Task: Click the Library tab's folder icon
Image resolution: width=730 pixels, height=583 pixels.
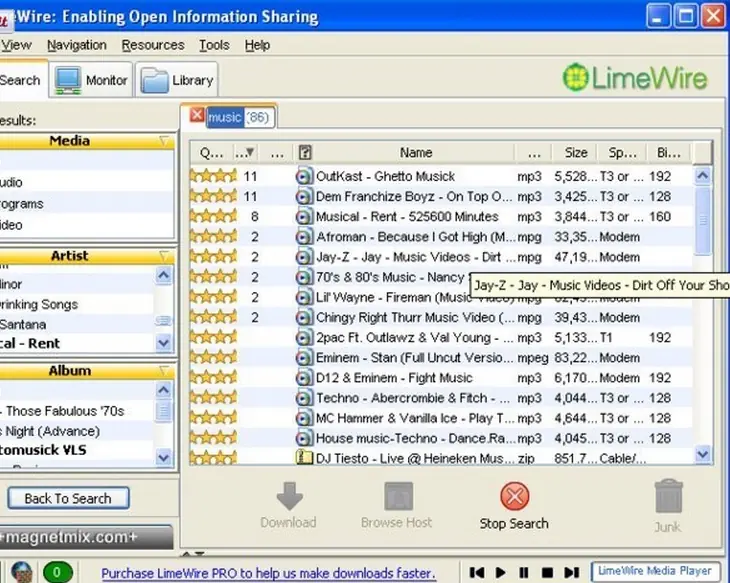Action: (153, 80)
